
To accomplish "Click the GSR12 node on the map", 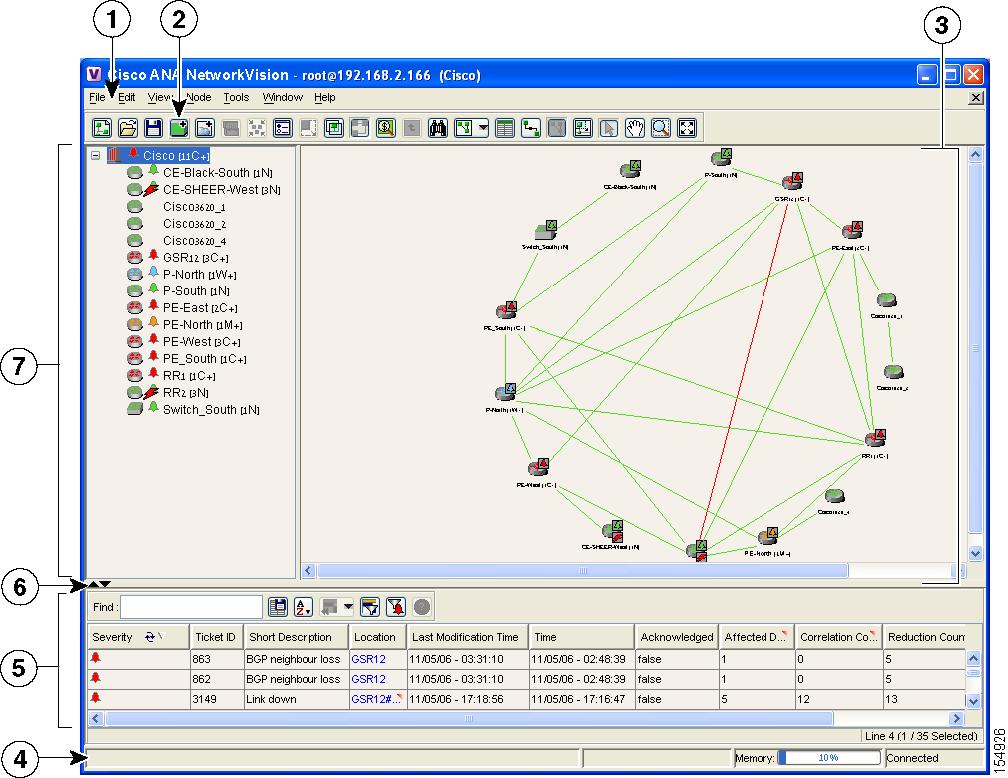I will (793, 181).
